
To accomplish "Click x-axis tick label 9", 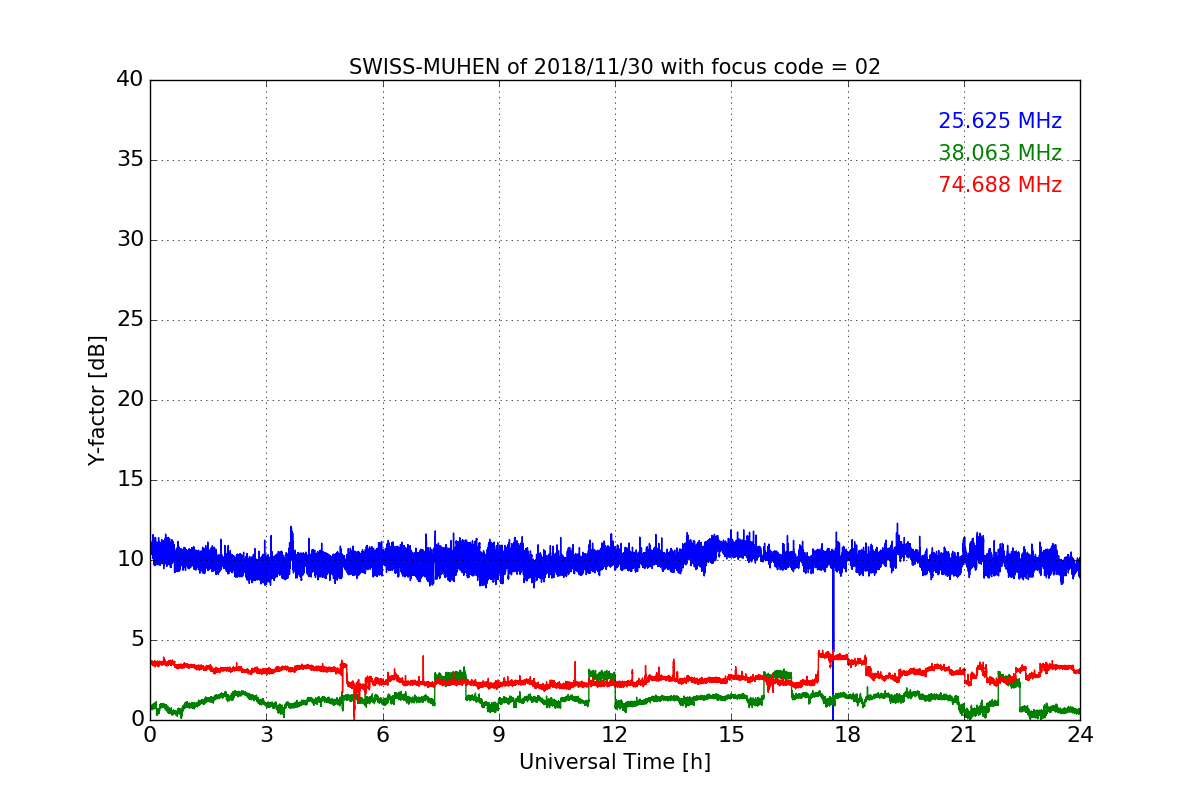I will tap(499, 734).
